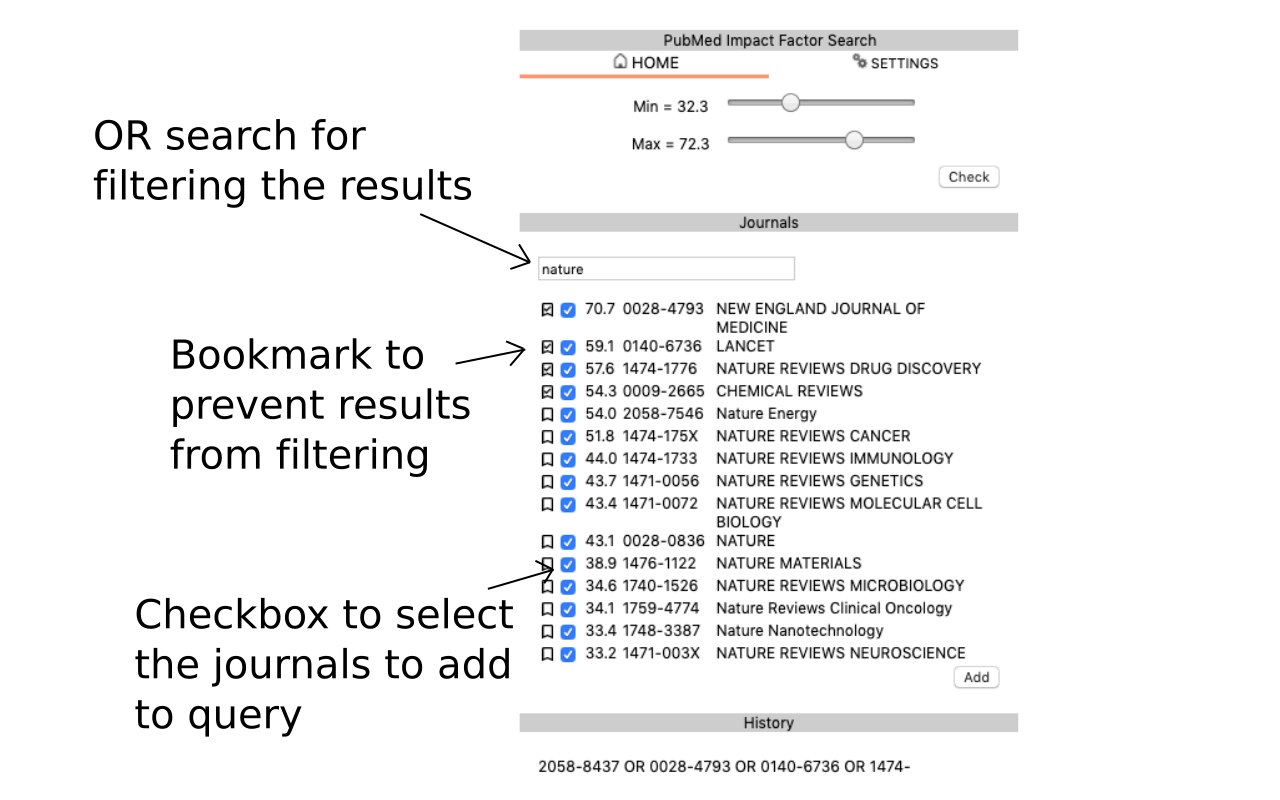This screenshot has width=1280, height=800.
Task: Bookmark the Nature Energy journal
Action: click(547, 414)
